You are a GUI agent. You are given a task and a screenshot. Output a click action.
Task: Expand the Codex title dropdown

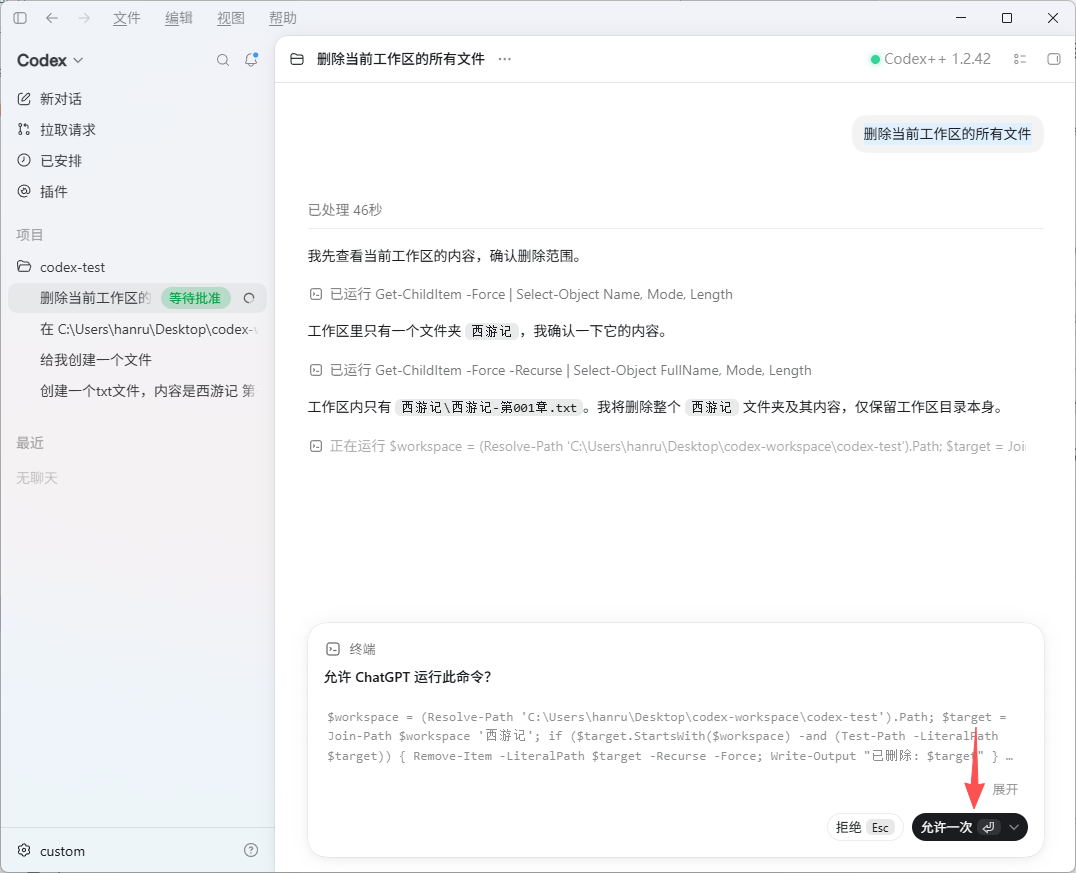pyautogui.click(x=50, y=60)
